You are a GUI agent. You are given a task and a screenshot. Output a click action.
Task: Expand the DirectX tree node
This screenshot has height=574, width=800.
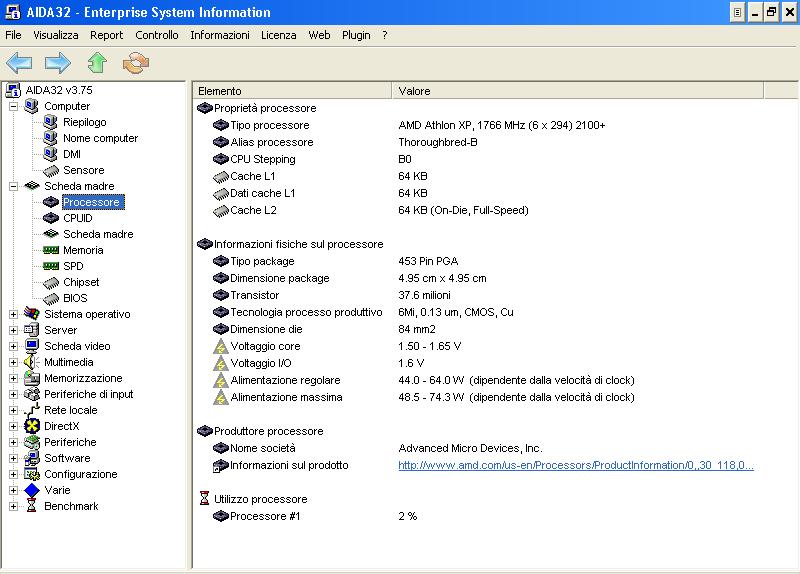tap(13, 426)
